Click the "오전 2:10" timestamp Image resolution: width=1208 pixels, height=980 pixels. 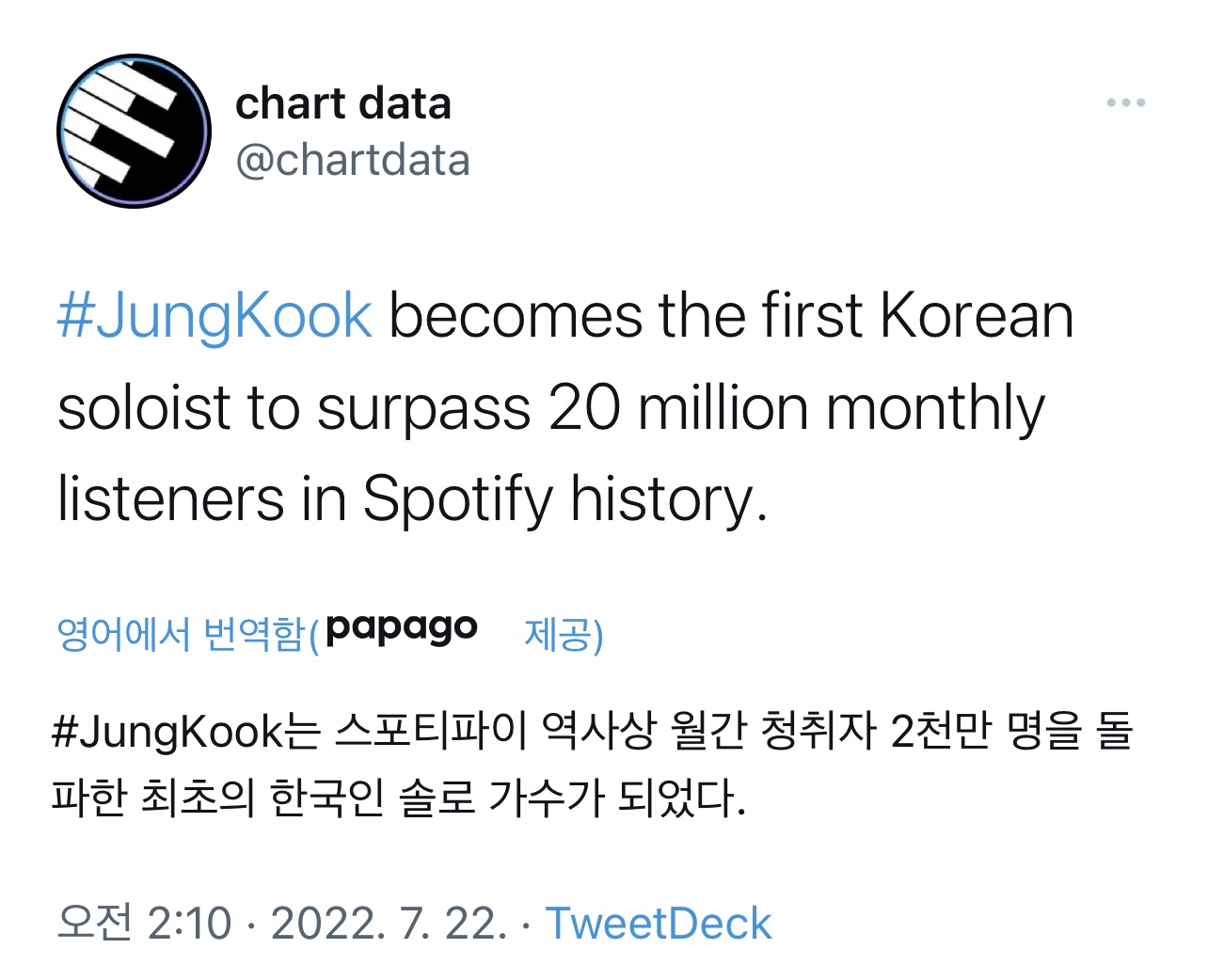point(144,923)
